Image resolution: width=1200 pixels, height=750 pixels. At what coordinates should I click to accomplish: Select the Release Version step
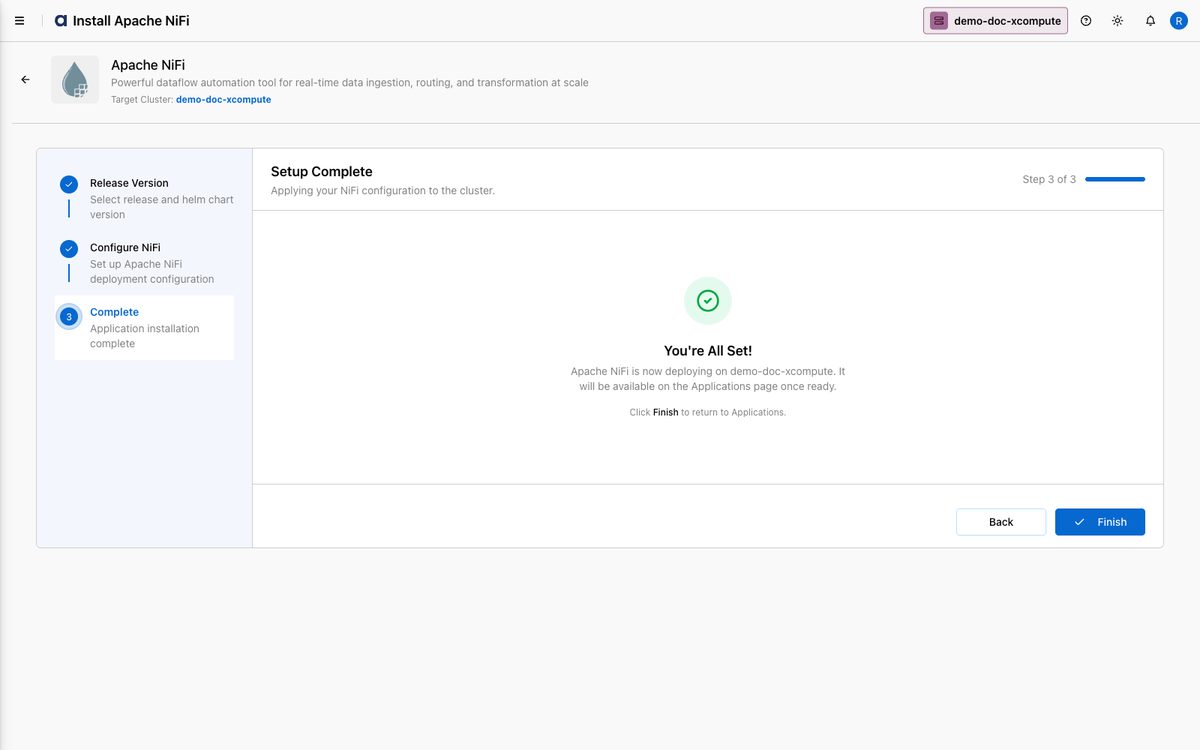[145, 198]
